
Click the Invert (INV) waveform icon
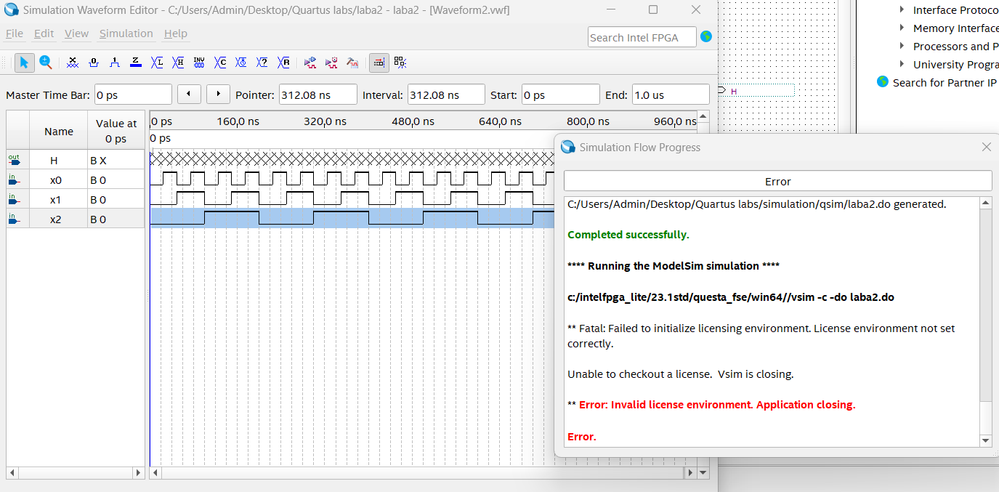199,62
